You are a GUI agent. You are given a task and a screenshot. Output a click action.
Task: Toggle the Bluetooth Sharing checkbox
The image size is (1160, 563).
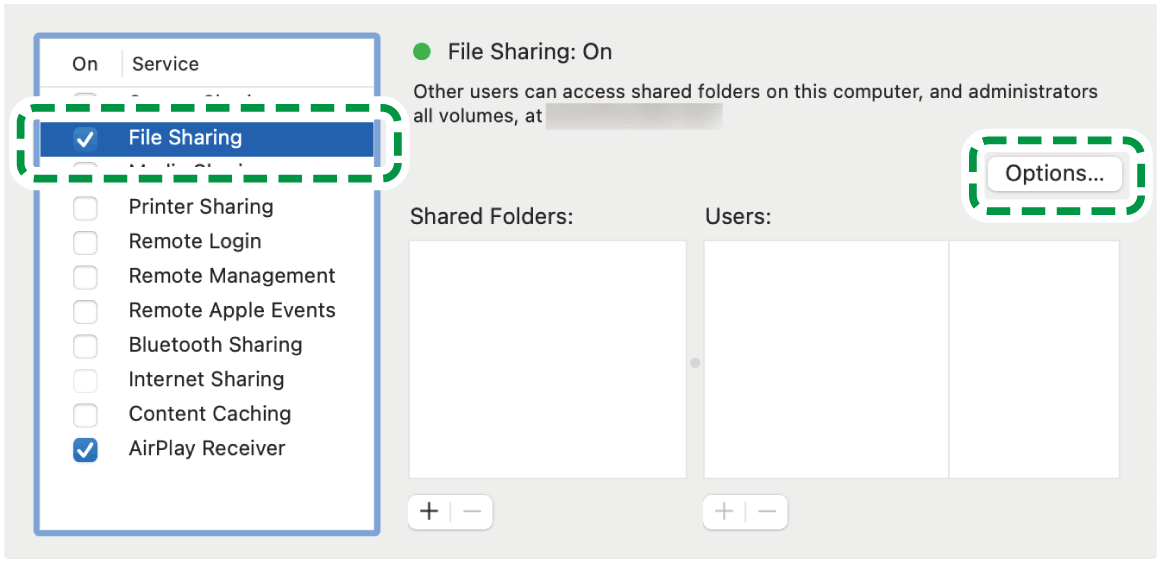86,346
